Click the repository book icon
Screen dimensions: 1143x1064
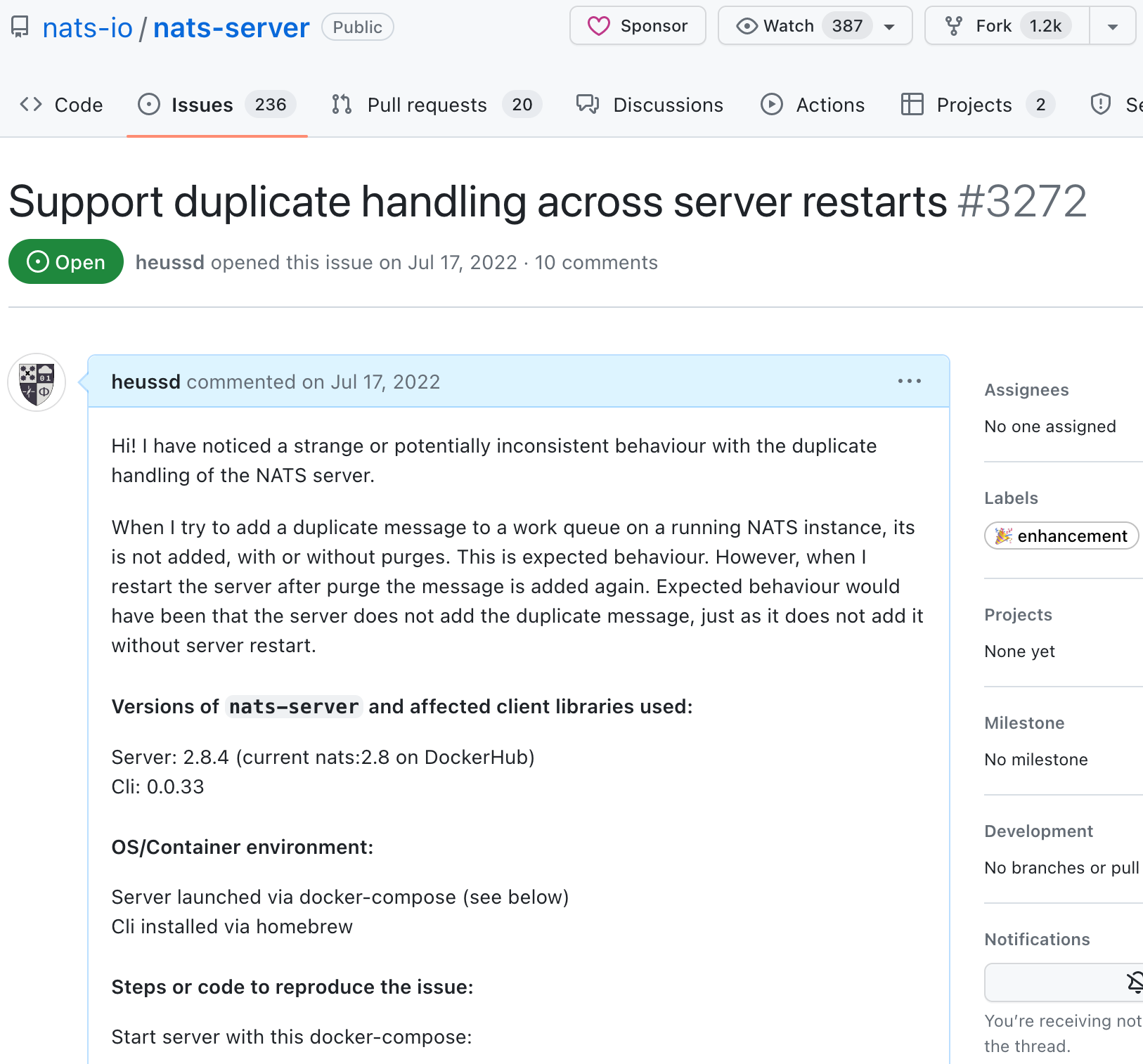[x=20, y=27]
